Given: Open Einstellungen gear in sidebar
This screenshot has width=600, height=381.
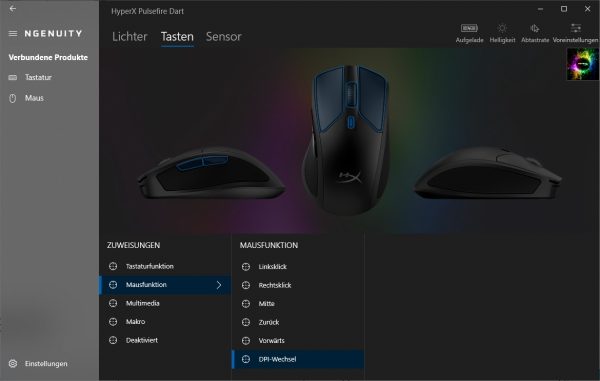Looking at the screenshot, I should pos(13,363).
